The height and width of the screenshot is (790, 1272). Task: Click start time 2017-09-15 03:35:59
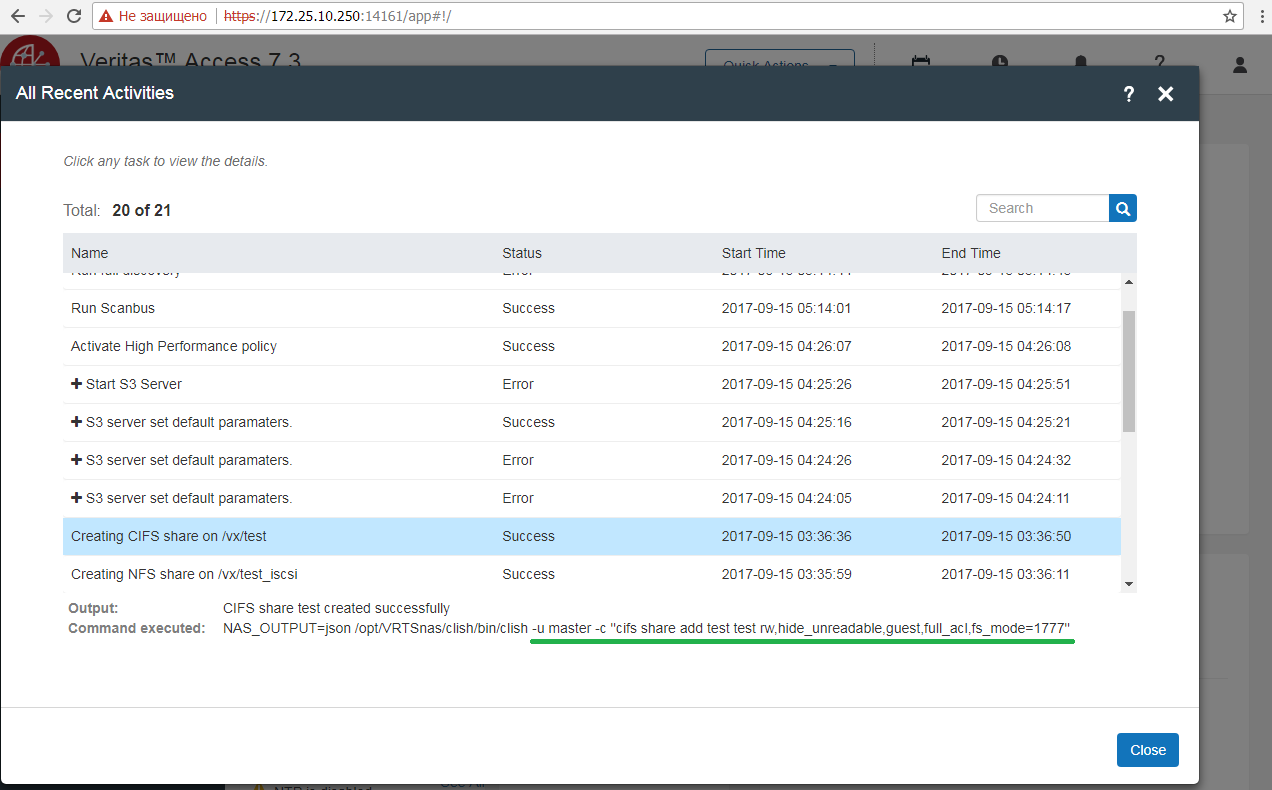pos(786,574)
